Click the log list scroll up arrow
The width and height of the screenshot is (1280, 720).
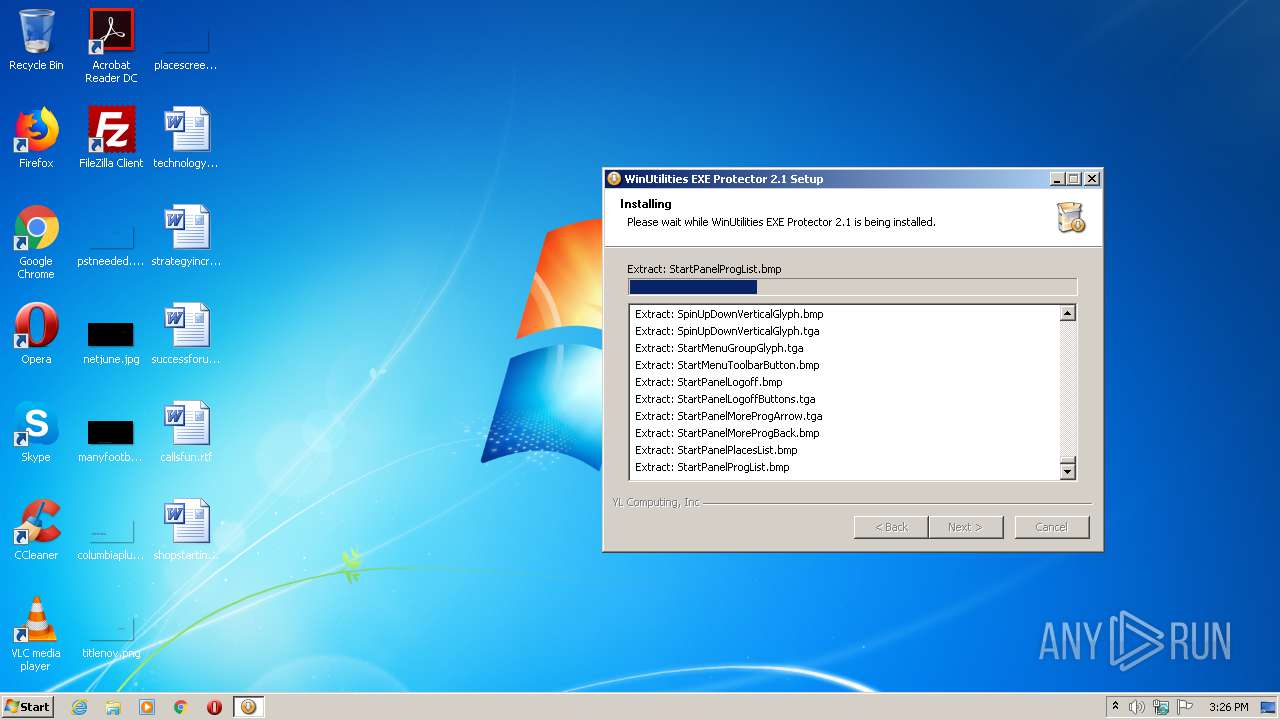[1068, 313]
